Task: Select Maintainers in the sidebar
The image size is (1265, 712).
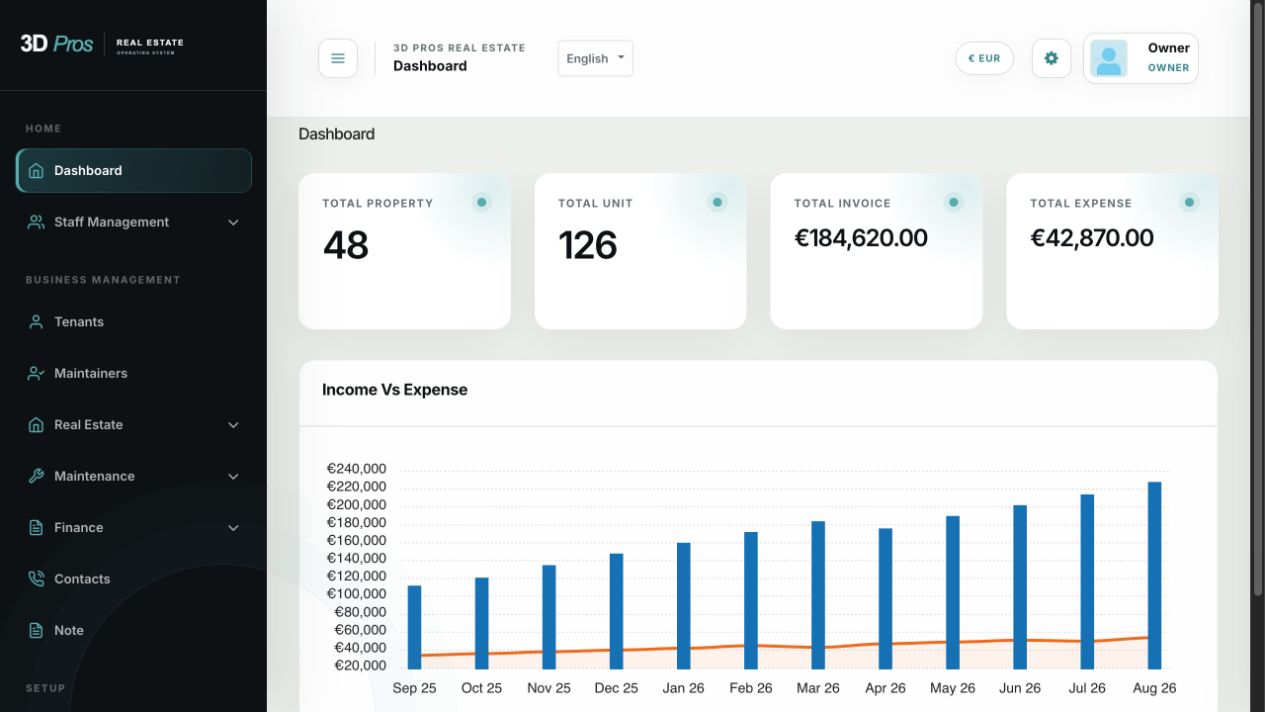Action: pyautogui.click(x=134, y=373)
